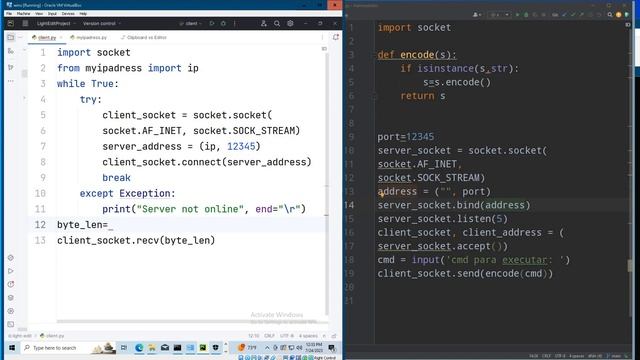Open the client run configuration dropdown

191,24
